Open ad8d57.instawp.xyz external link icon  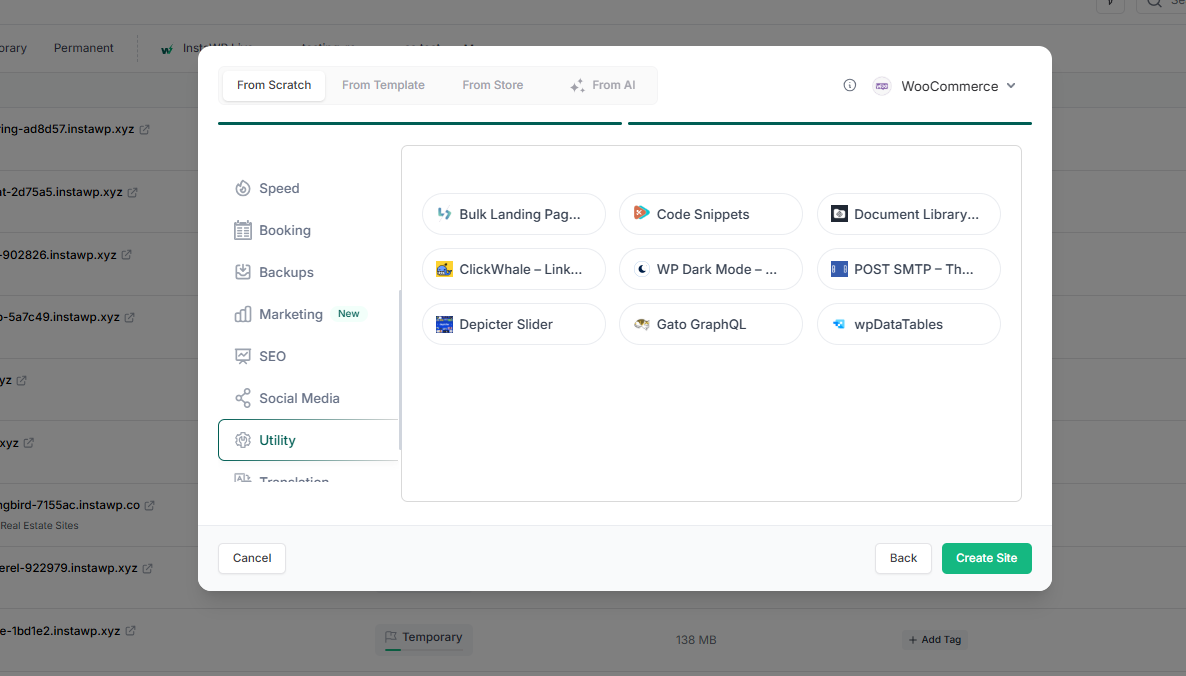[144, 129]
